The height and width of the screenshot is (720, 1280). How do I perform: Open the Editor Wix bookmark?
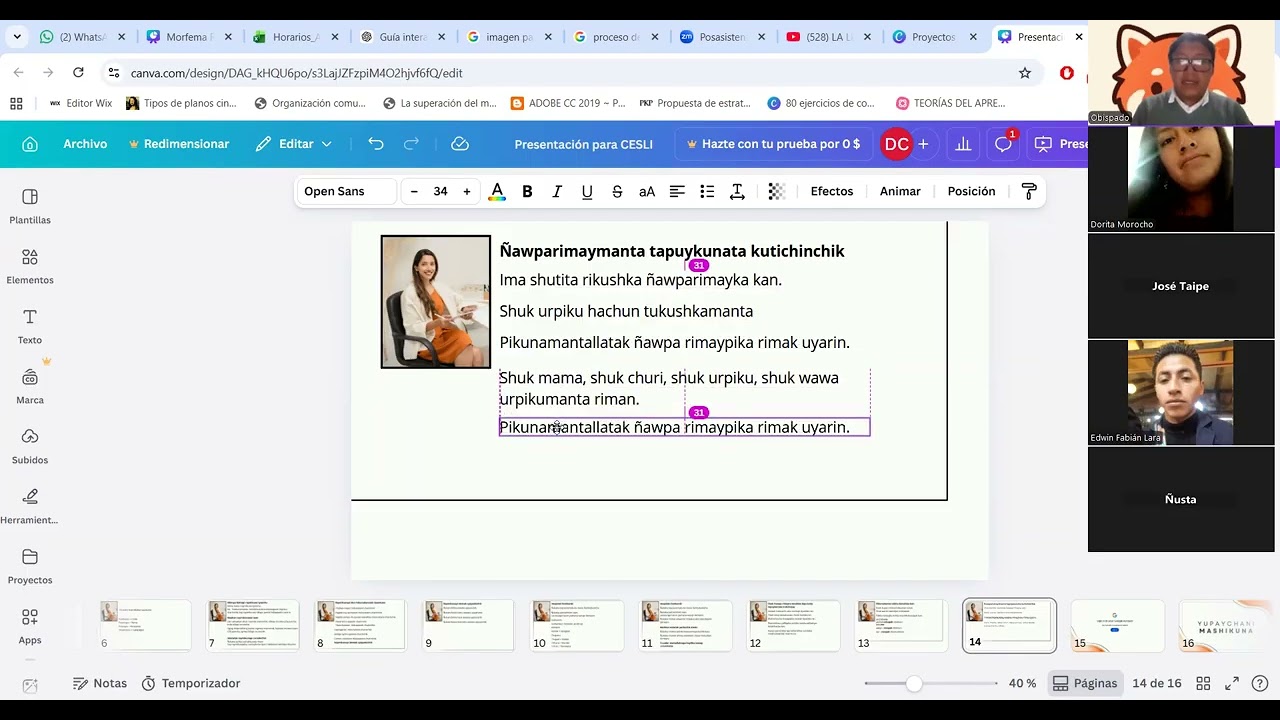click(79, 103)
